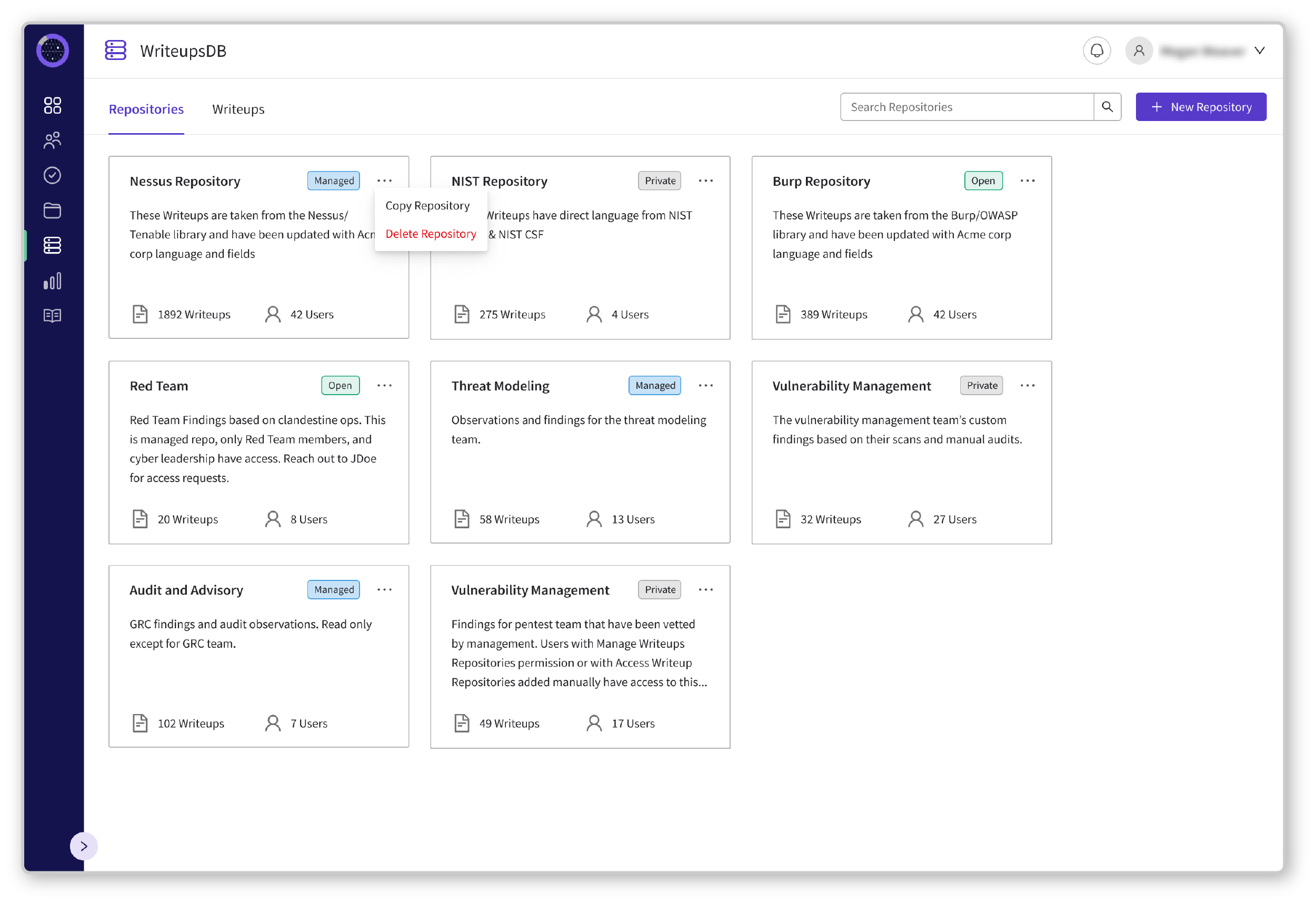1316x904 pixels.
Task: Click the 102 Writeups count
Action: pos(191,725)
